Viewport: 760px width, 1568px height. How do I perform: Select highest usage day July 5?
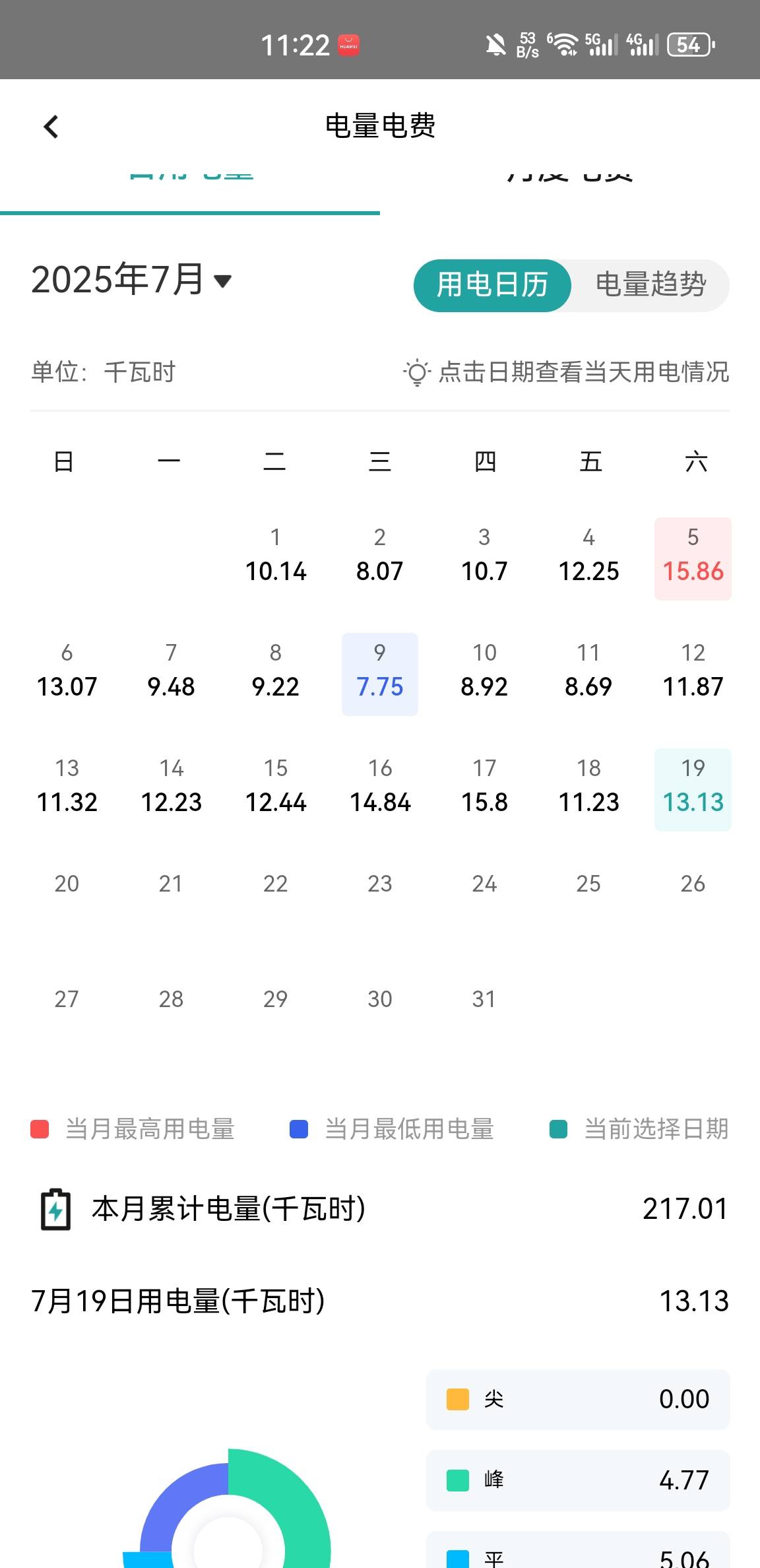point(693,558)
